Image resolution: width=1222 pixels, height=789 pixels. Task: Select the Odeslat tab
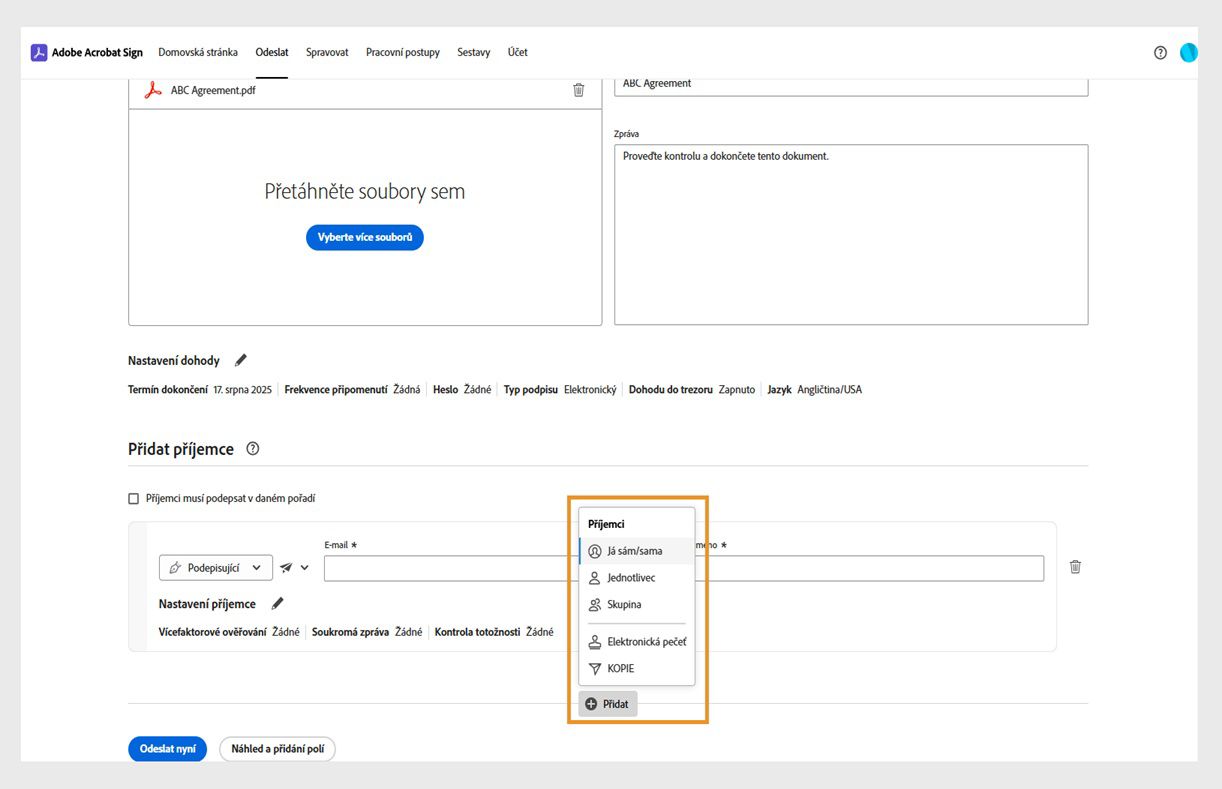(272, 52)
